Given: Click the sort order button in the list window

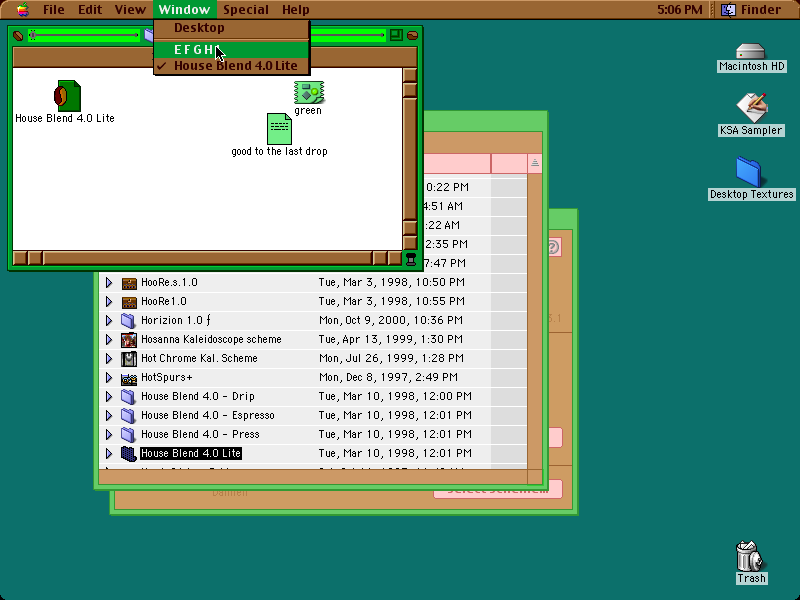Looking at the screenshot, I should coord(535,163).
